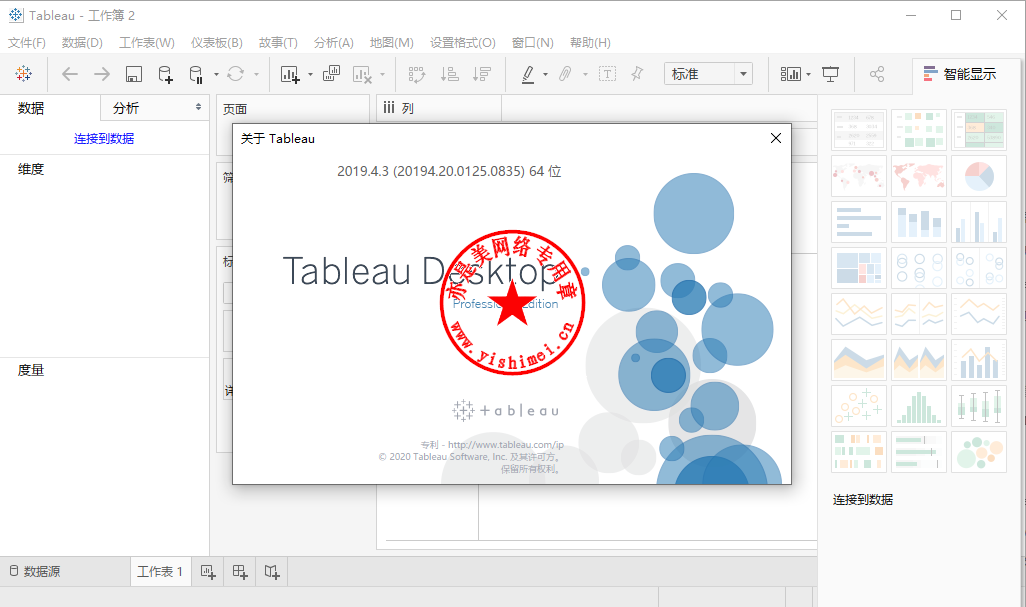Pick scatter plot thumbnail in Show Me
This screenshot has height=607, width=1026.
[858, 406]
